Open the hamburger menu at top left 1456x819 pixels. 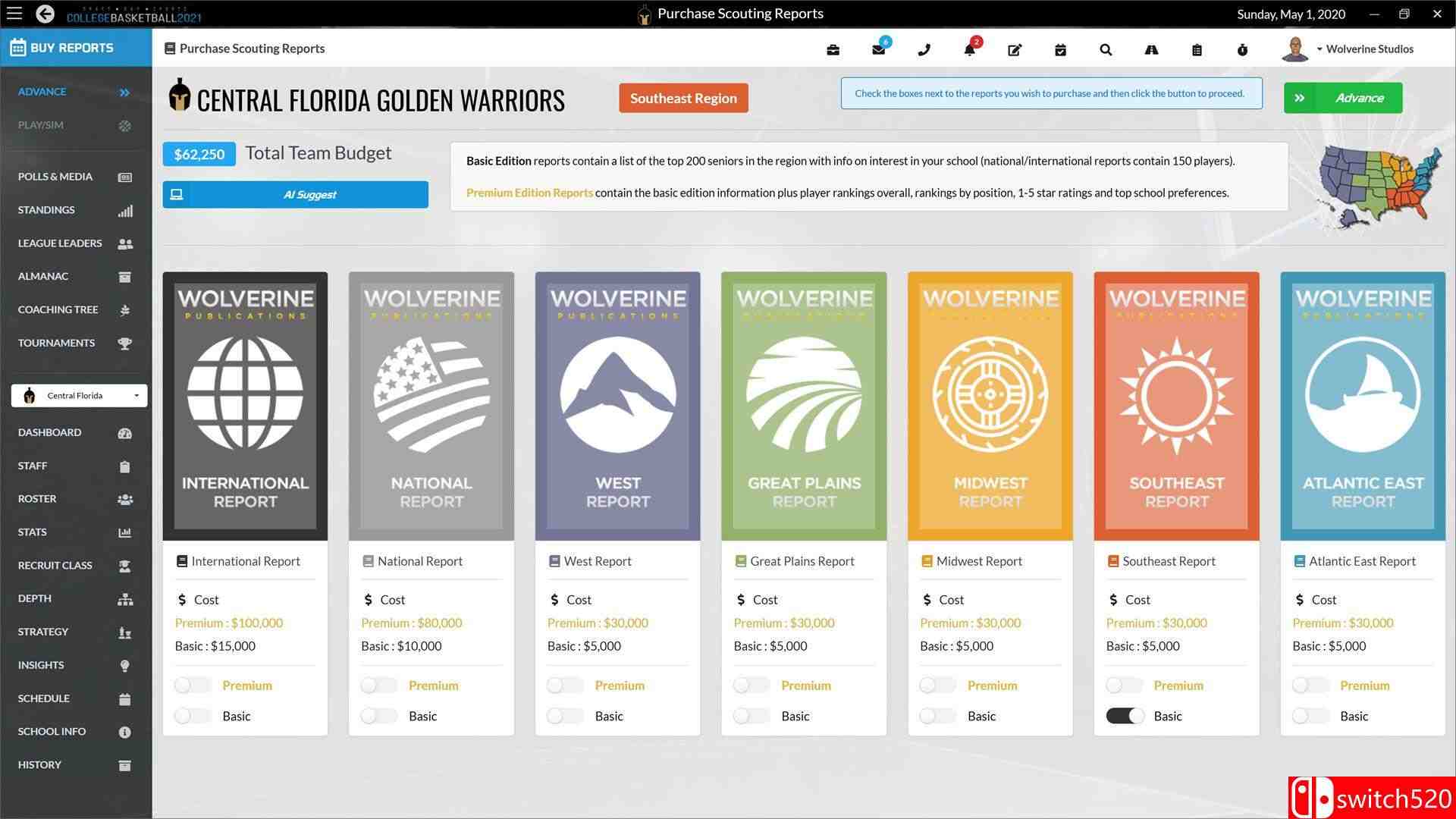pyautogui.click(x=14, y=14)
